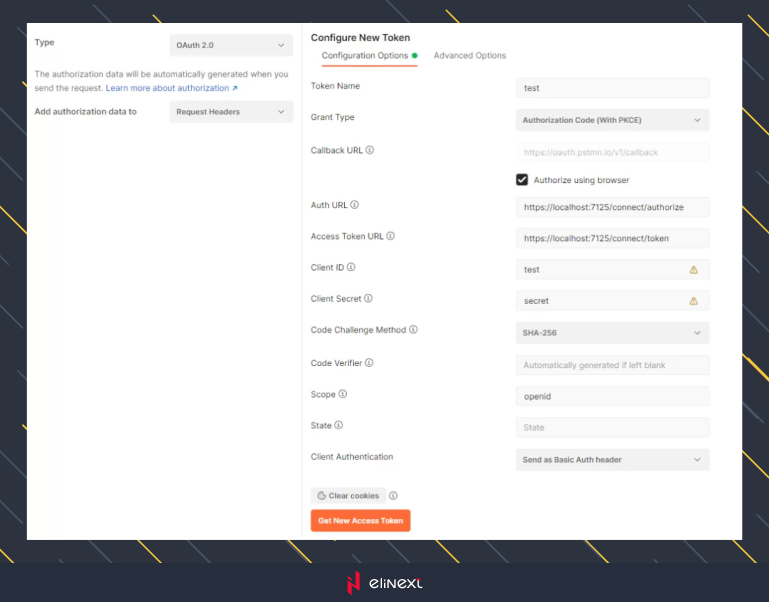Open the OAuth 2.0 Type dropdown
Viewport: 769px width, 602px height.
point(231,45)
